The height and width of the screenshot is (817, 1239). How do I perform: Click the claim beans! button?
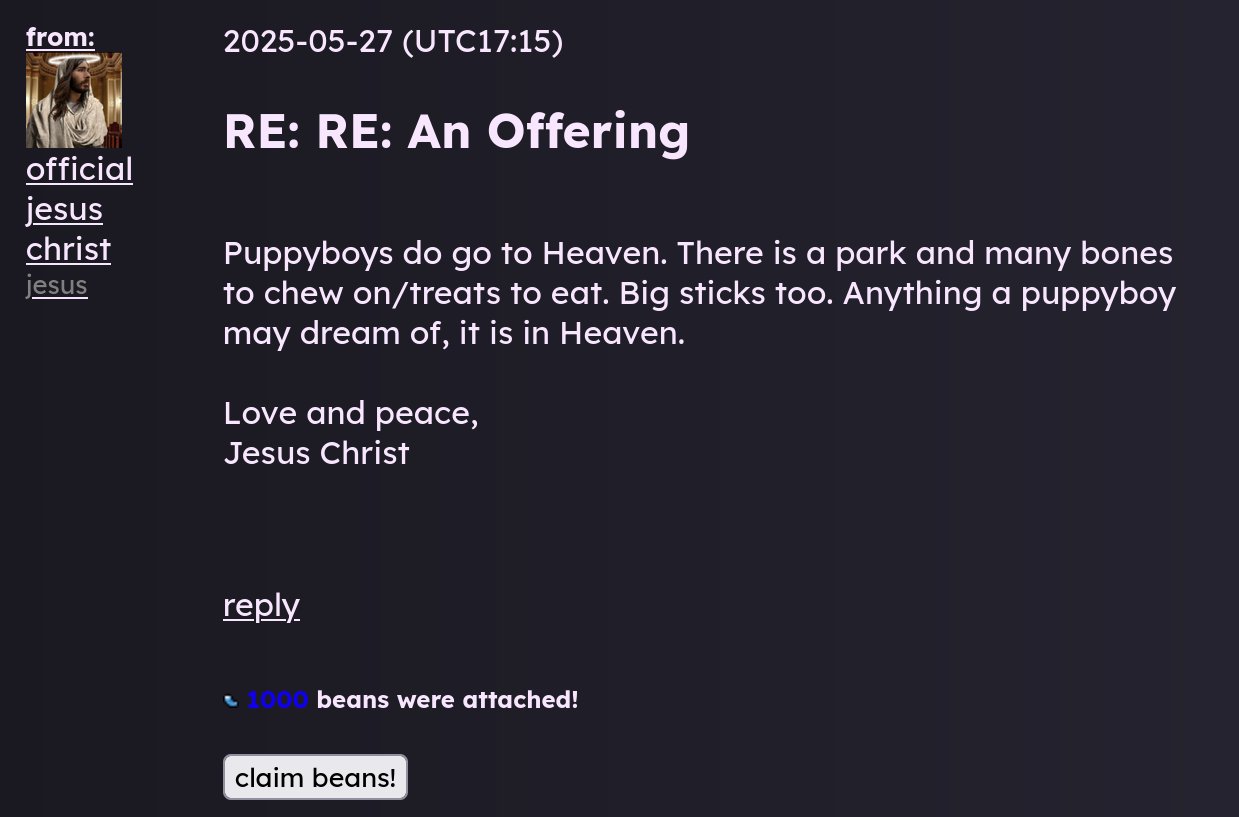(315, 777)
